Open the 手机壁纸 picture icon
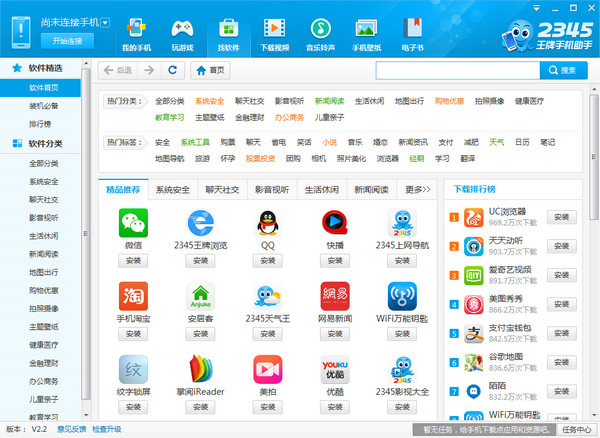The height and width of the screenshot is (438, 600). (x=366, y=28)
